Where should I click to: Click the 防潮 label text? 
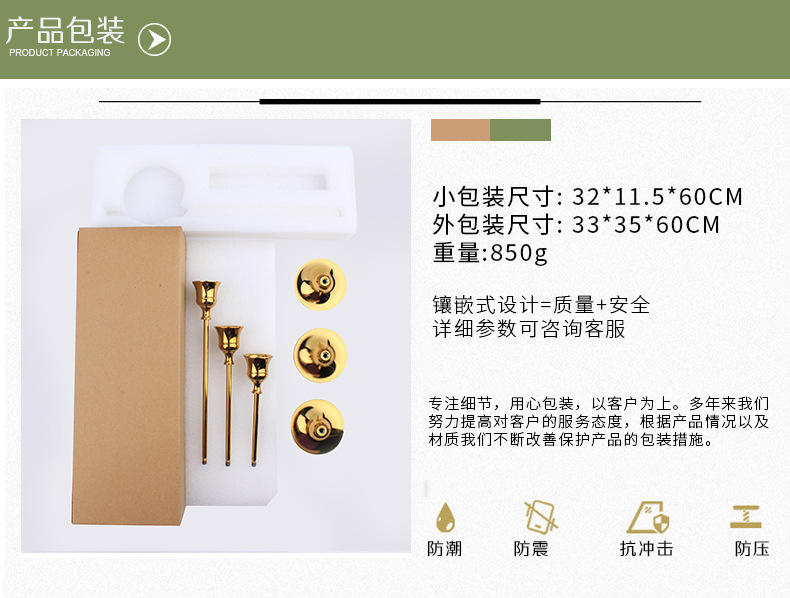pyautogui.click(x=444, y=548)
